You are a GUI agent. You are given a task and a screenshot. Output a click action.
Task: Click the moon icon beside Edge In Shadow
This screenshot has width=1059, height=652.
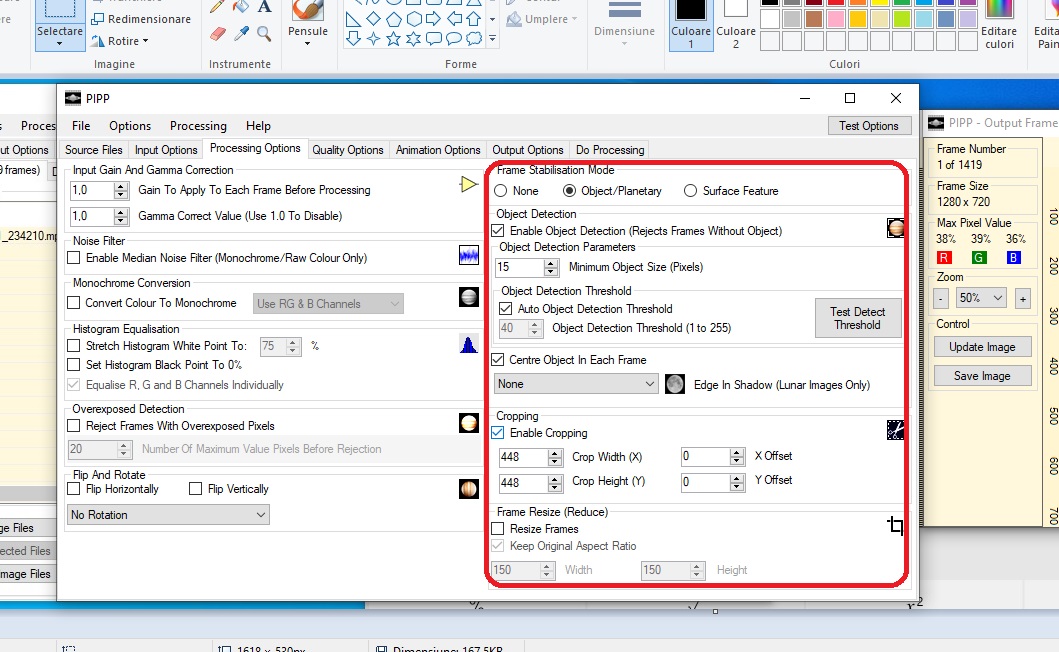point(675,384)
